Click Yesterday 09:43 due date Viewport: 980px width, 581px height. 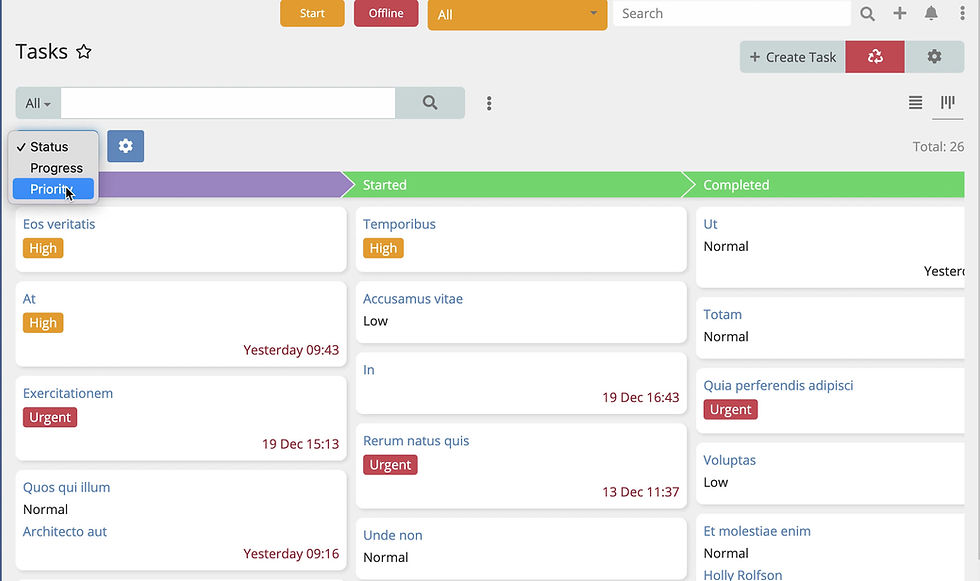[x=291, y=350]
